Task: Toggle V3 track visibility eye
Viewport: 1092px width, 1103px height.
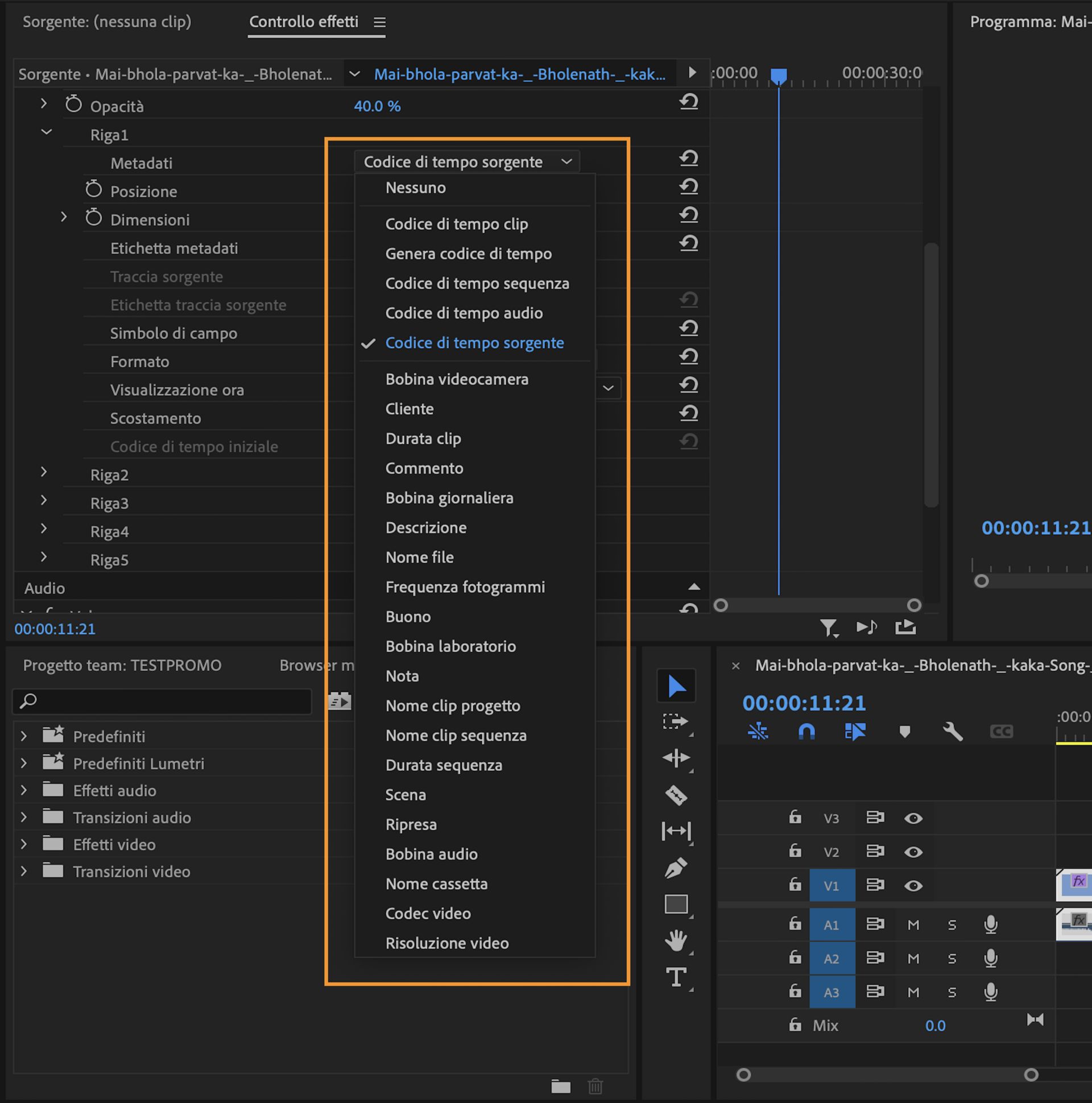Action: pyautogui.click(x=913, y=818)
